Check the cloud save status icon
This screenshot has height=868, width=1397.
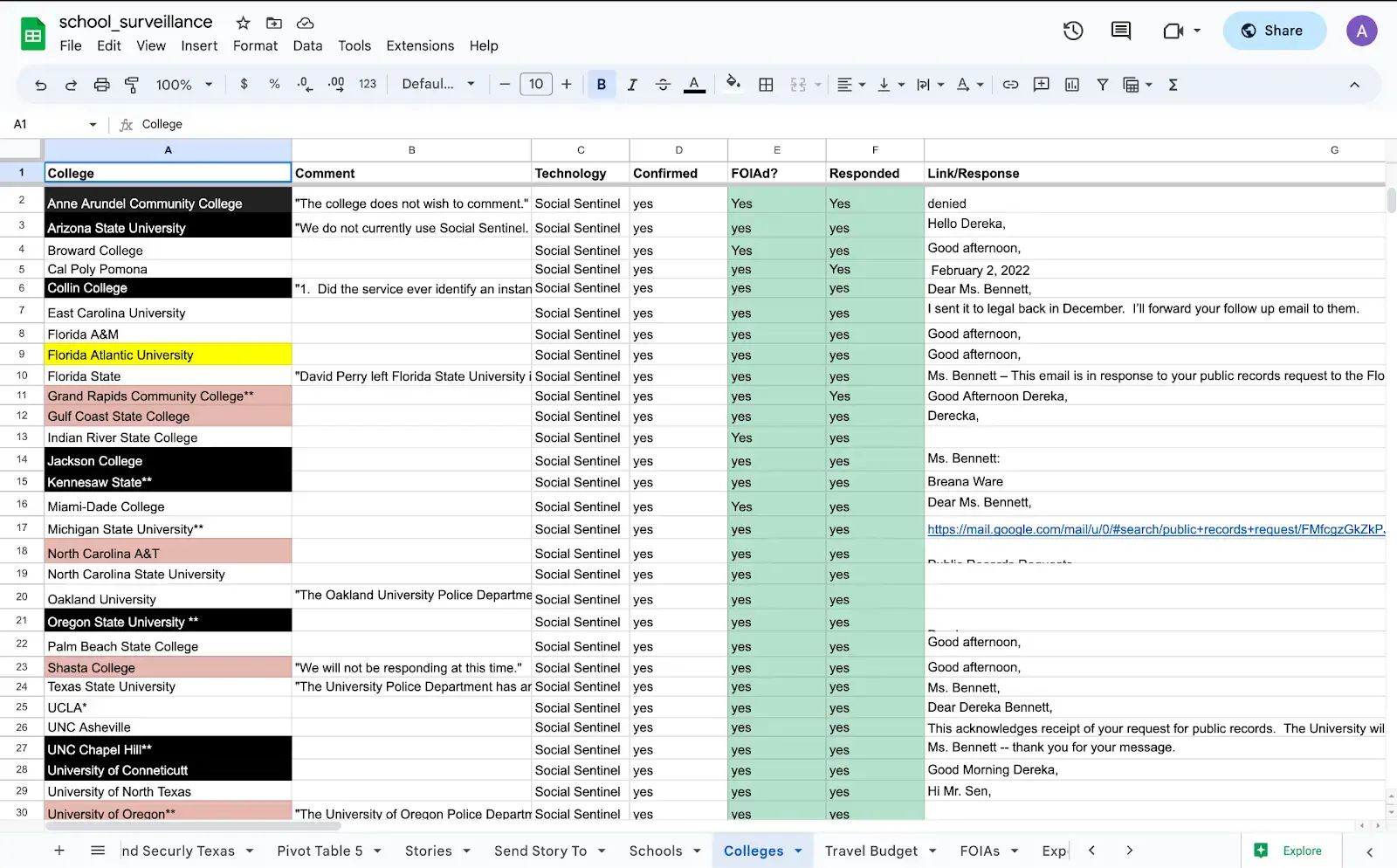pos(305,23)
